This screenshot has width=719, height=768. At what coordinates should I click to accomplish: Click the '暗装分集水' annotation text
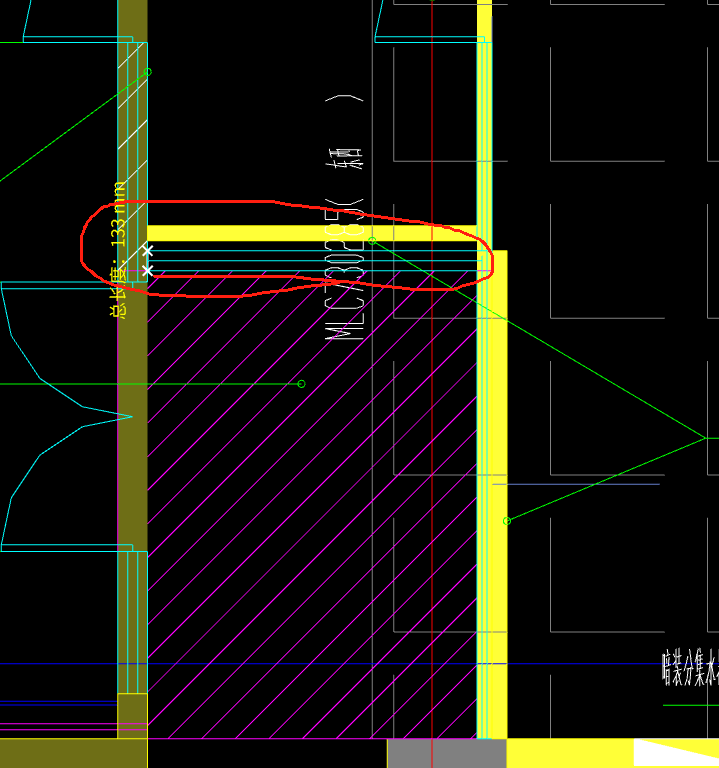(691, 668)
